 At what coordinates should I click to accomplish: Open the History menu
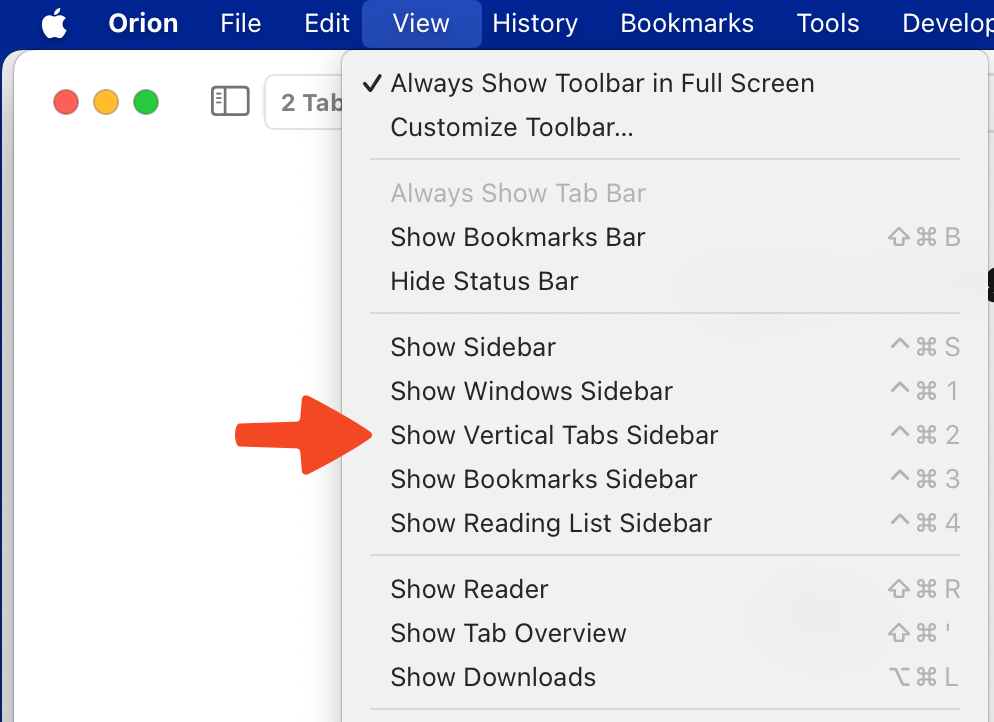[535, 23]
